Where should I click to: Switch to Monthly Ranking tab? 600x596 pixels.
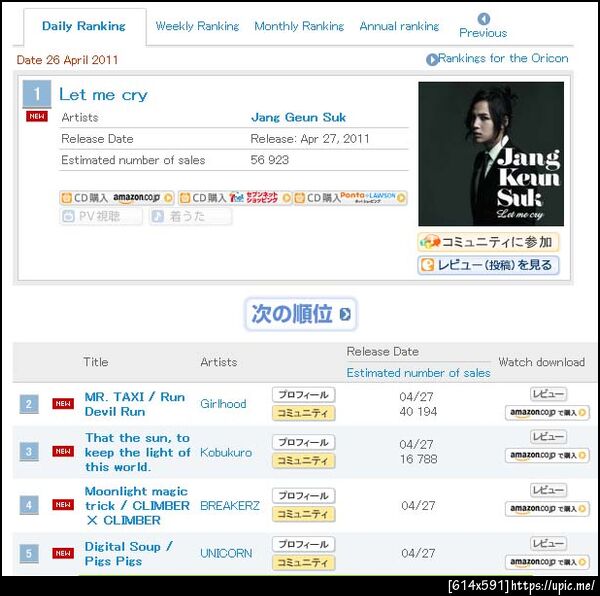coord(299,26)
